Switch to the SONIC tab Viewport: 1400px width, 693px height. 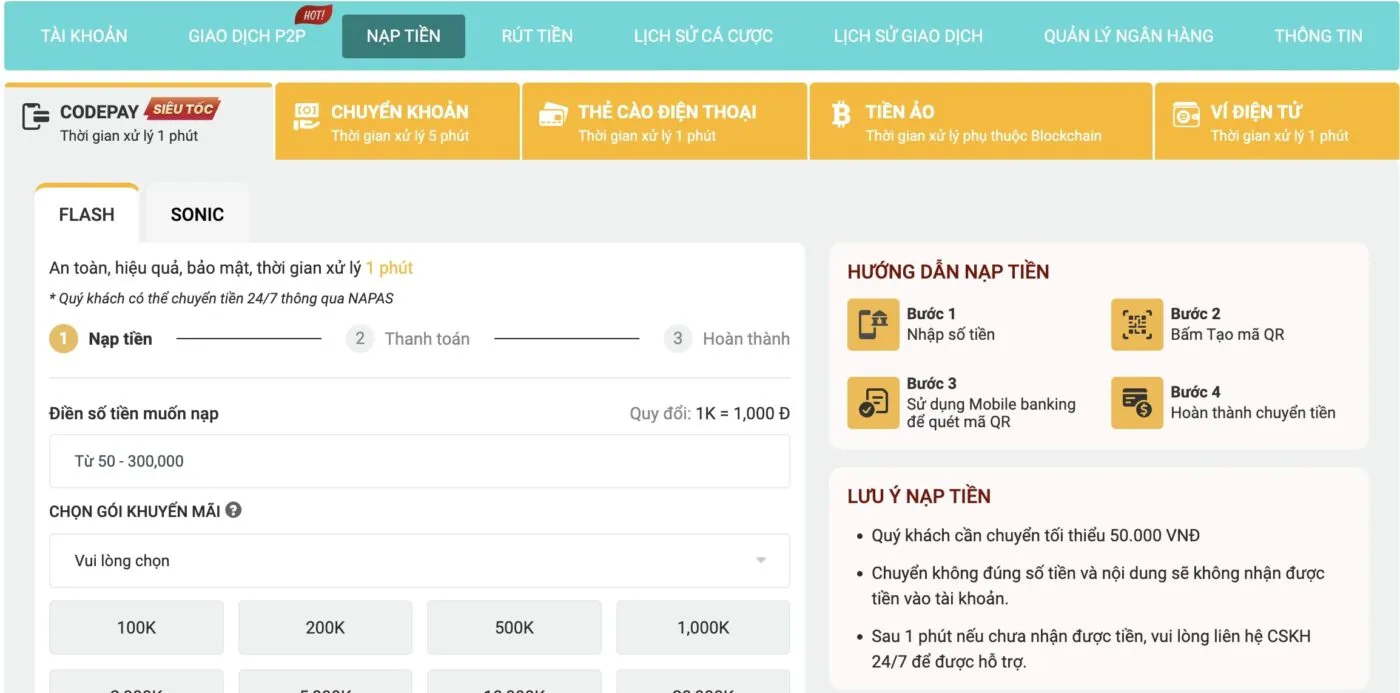(197, 214)
